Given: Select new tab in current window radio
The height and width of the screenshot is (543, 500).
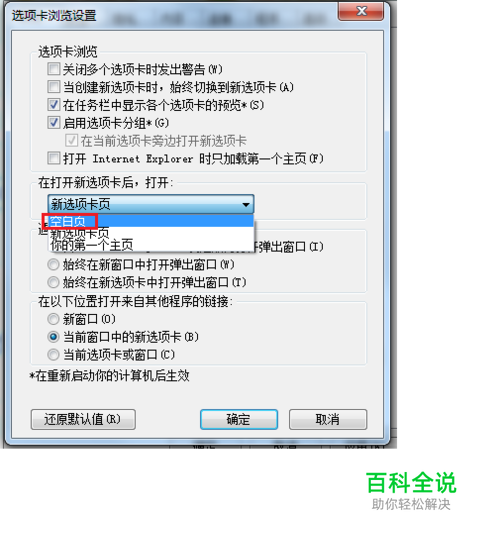Looking at the screenshot, I should (x=53, y=337).
